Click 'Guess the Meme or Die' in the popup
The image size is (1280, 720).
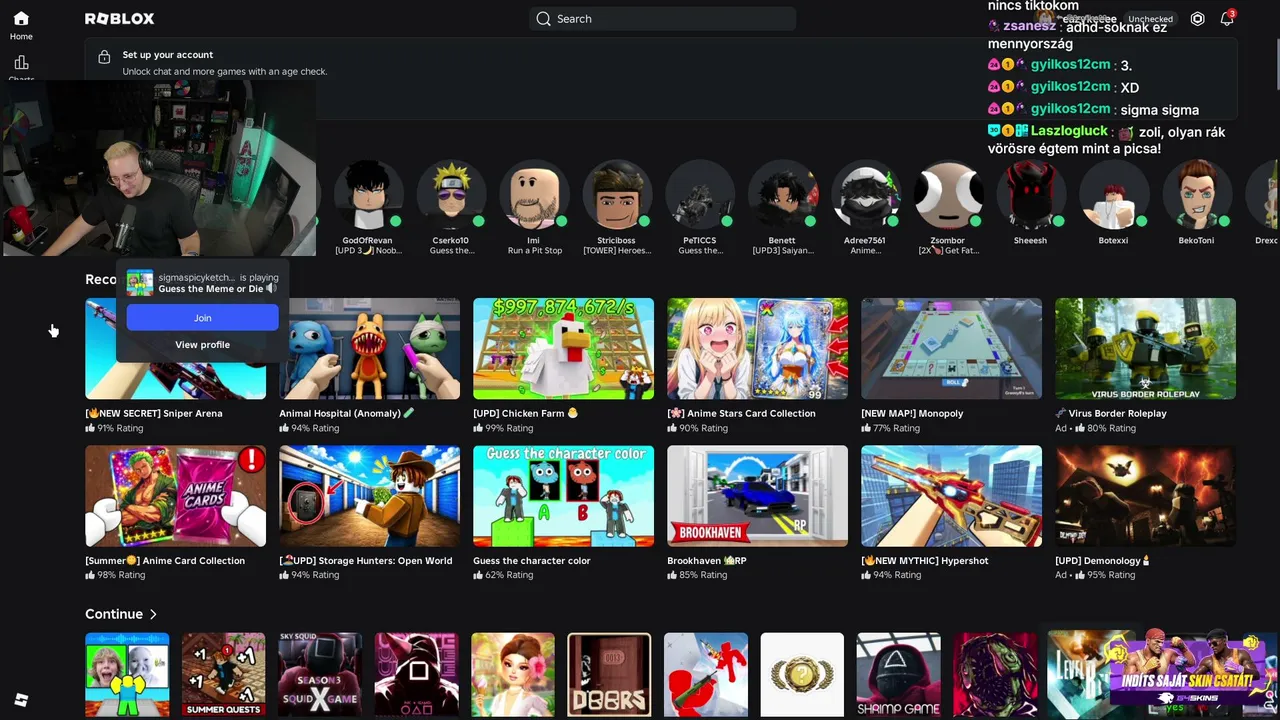coord(210,289)
